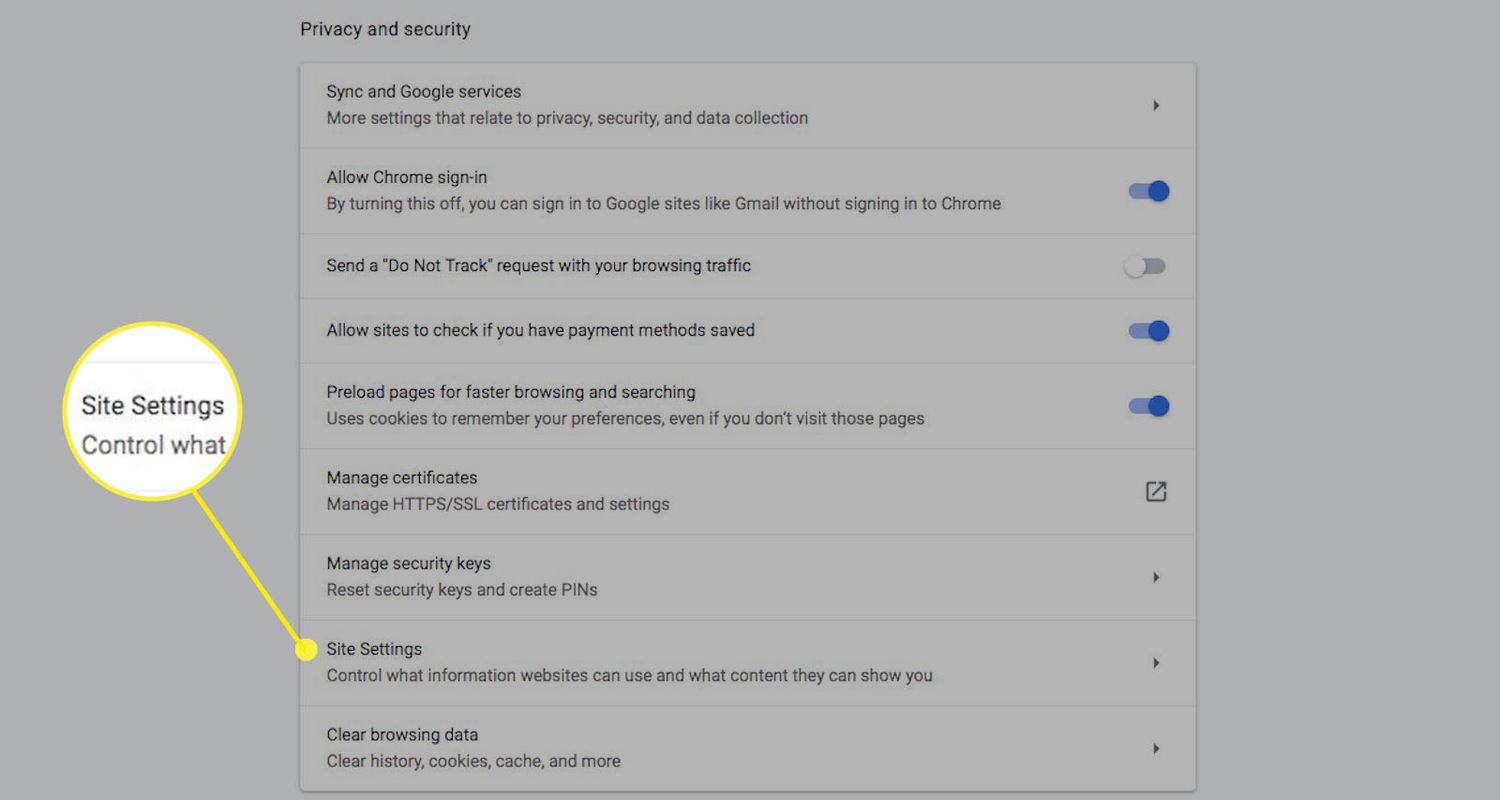The image size is (1500, 800).
Task: Open external link icon for Manage certificates
Action: 1155,491
